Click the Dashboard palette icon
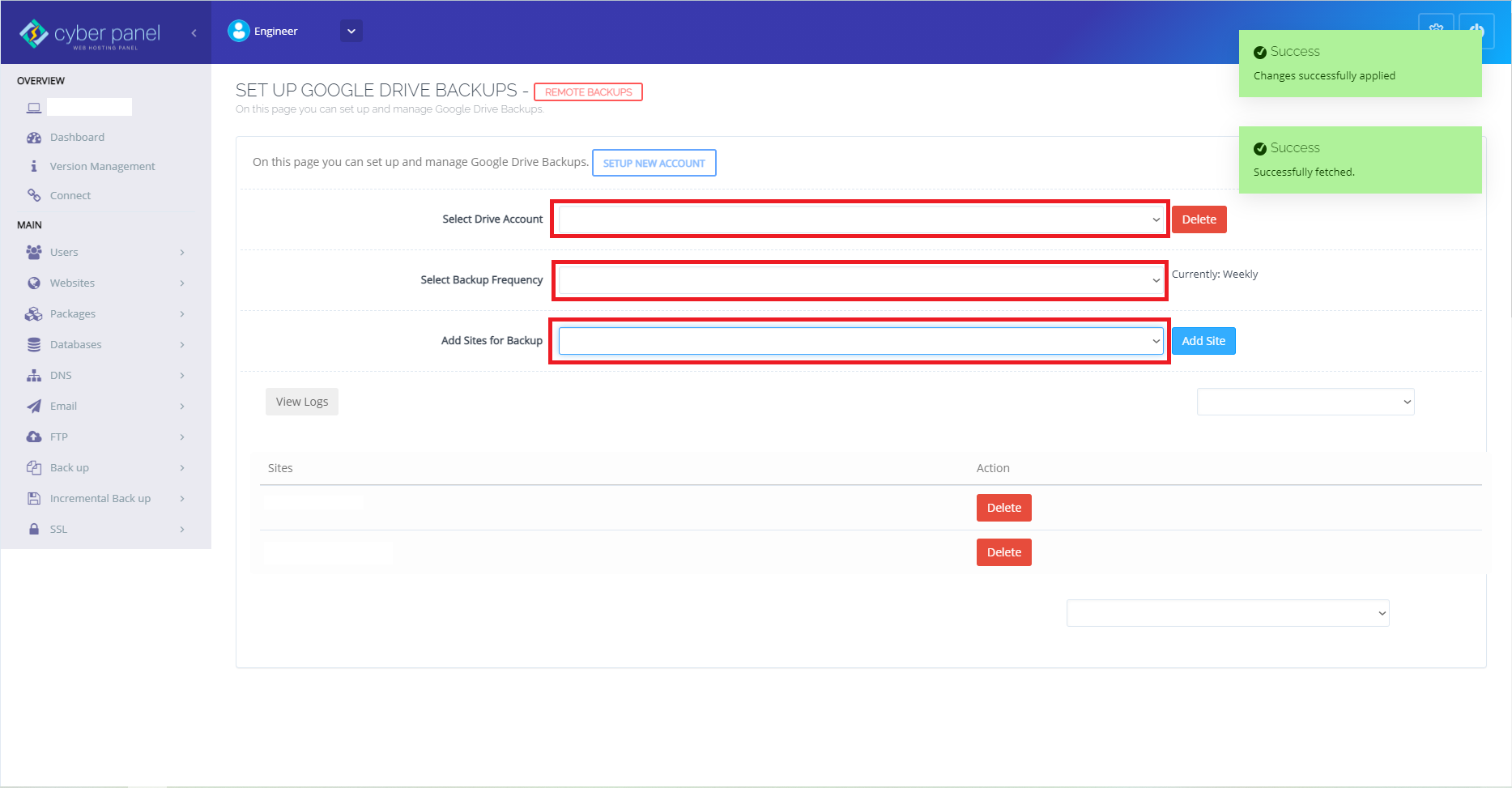The height and width of the screenshot is (788, 1512). click(x=34, y=138)
